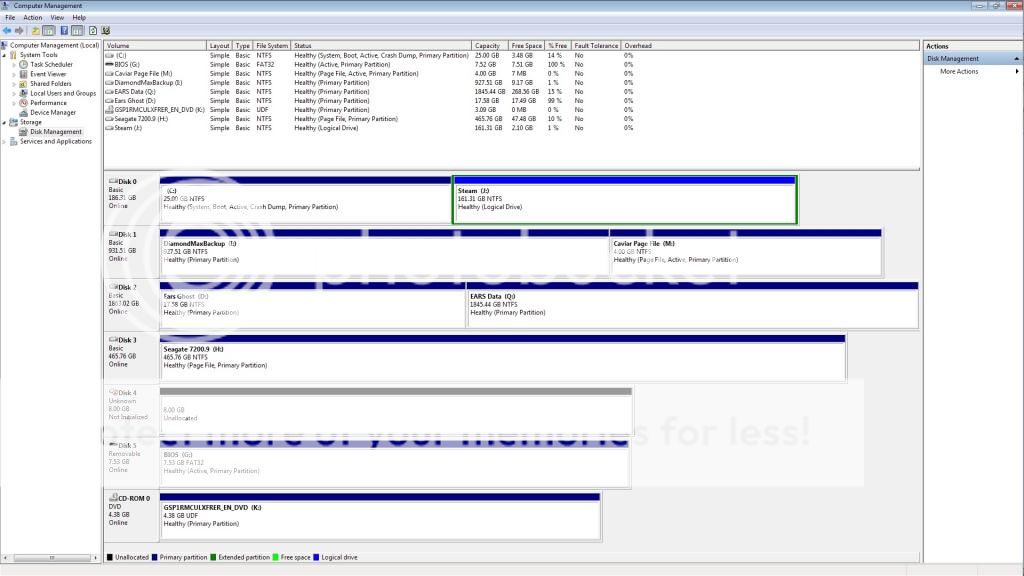Viewport: 1024px width, 576px height.
Task: Open the Action menu
Action: (x=33, y=17)
